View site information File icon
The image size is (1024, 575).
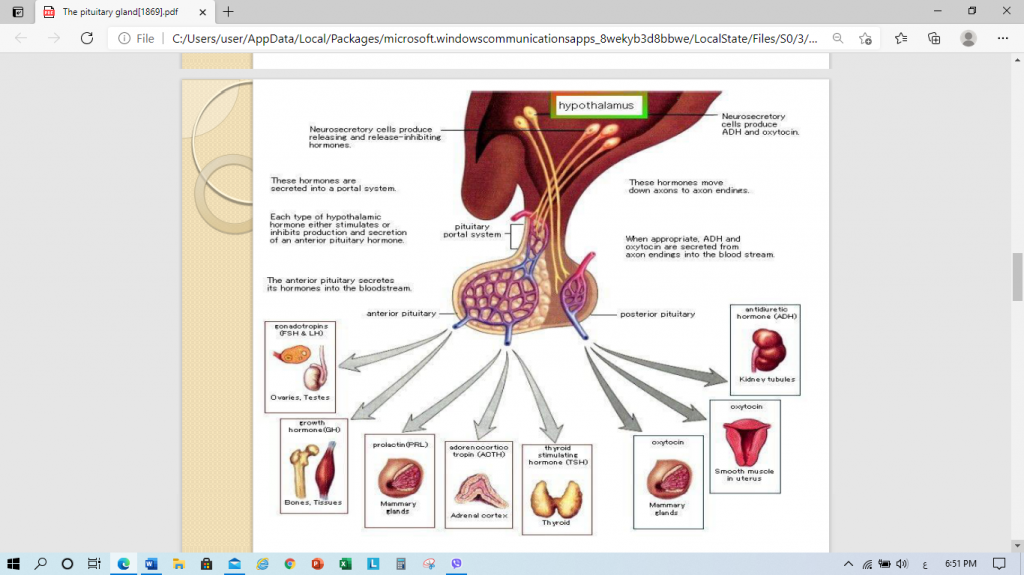(136, 38)
